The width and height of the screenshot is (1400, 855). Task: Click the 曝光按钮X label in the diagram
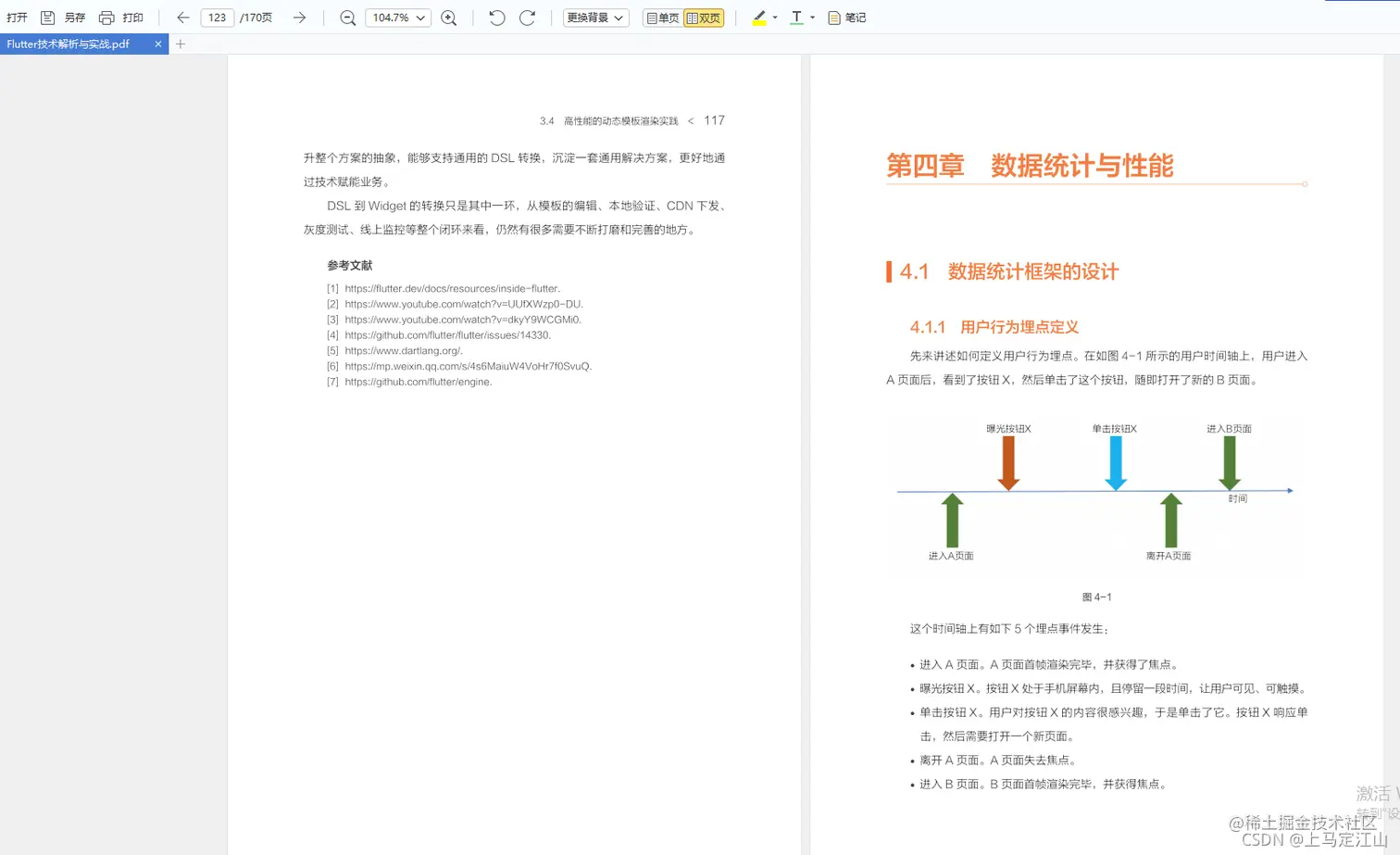tap(1008, 429)
